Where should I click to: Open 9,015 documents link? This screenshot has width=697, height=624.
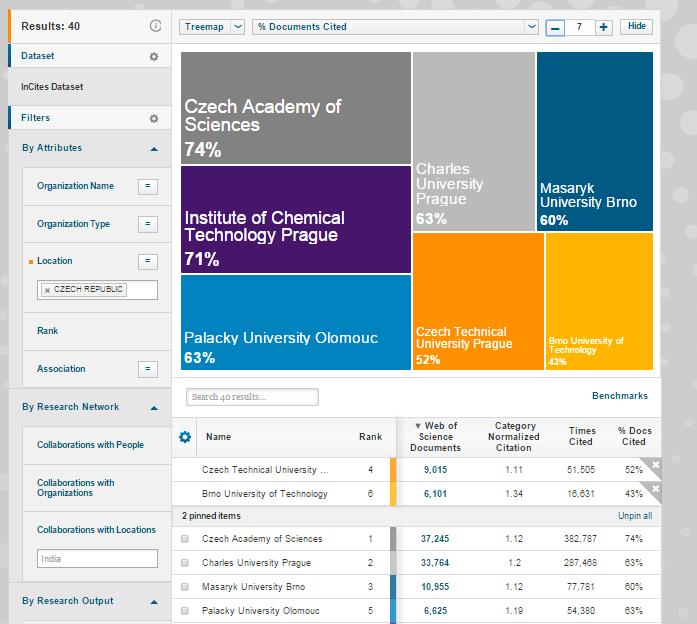pos(435,470)
